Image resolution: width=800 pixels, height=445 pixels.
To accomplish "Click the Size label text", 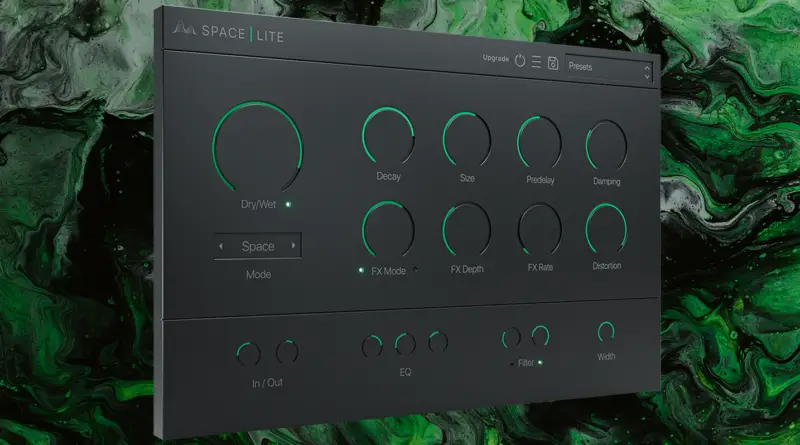I will 467,178.
